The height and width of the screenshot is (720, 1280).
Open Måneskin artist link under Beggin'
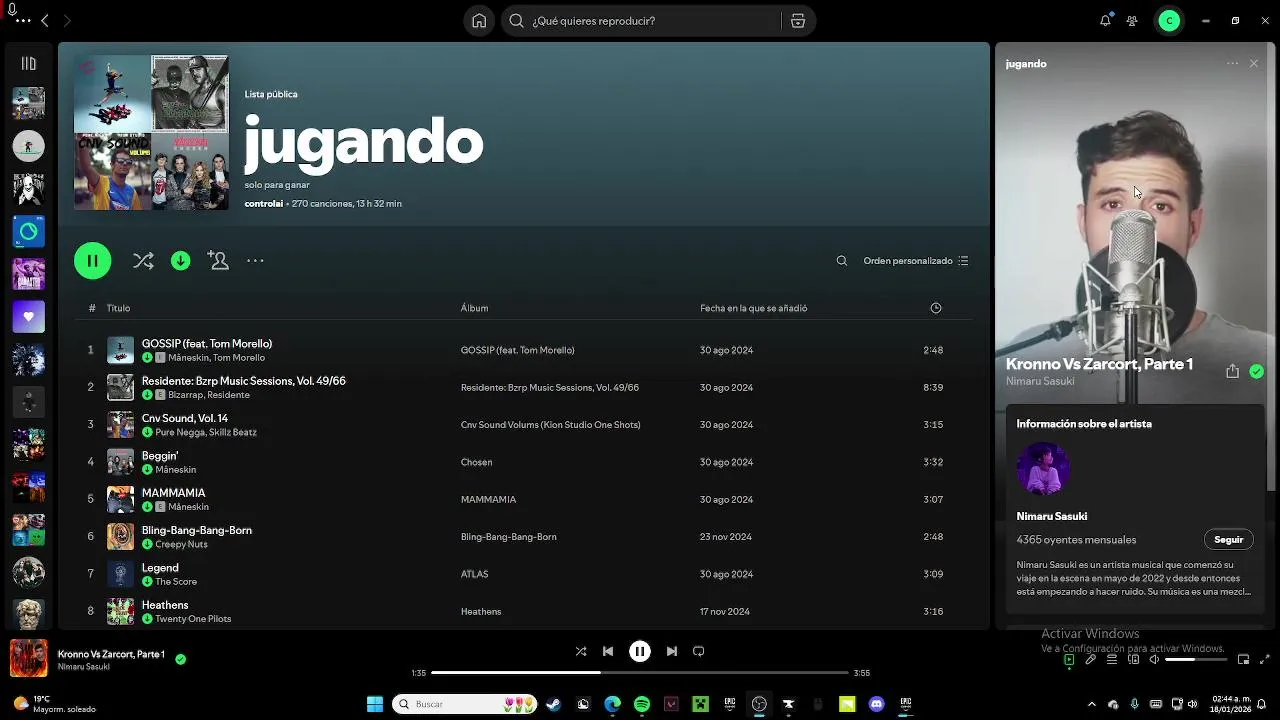point(176,470)
